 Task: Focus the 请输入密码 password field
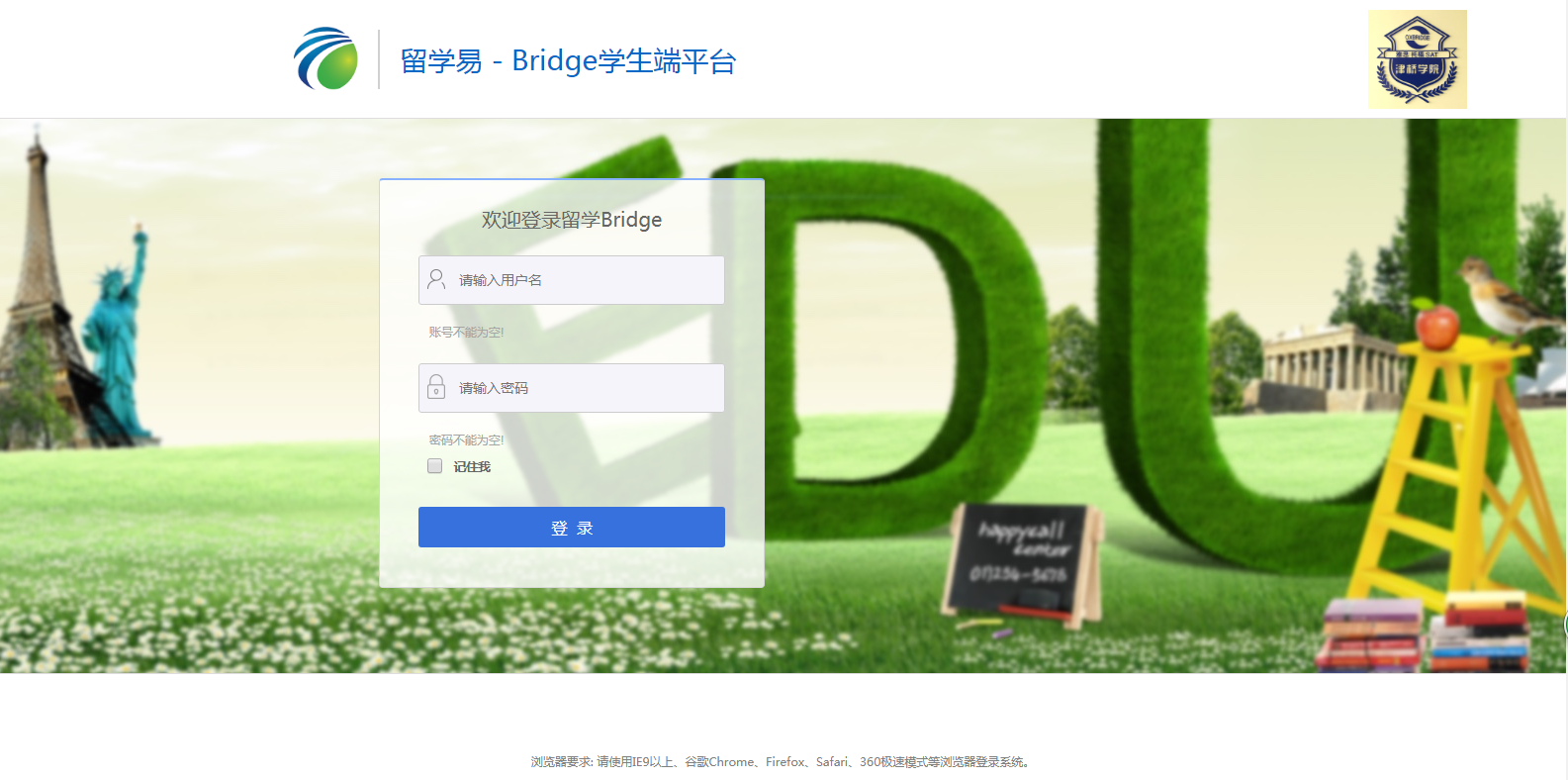572,388
